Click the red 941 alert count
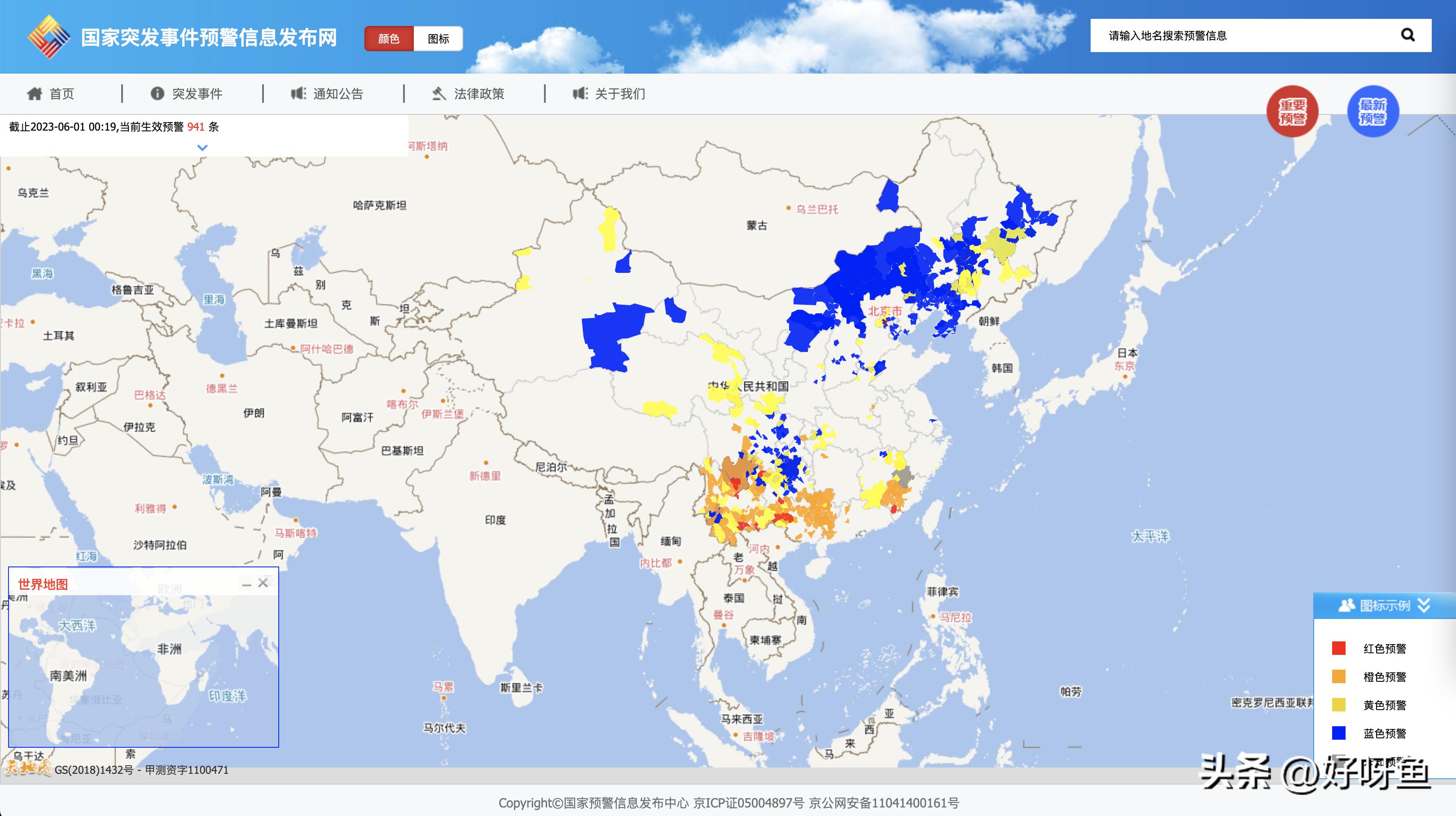 pos(196,127)
